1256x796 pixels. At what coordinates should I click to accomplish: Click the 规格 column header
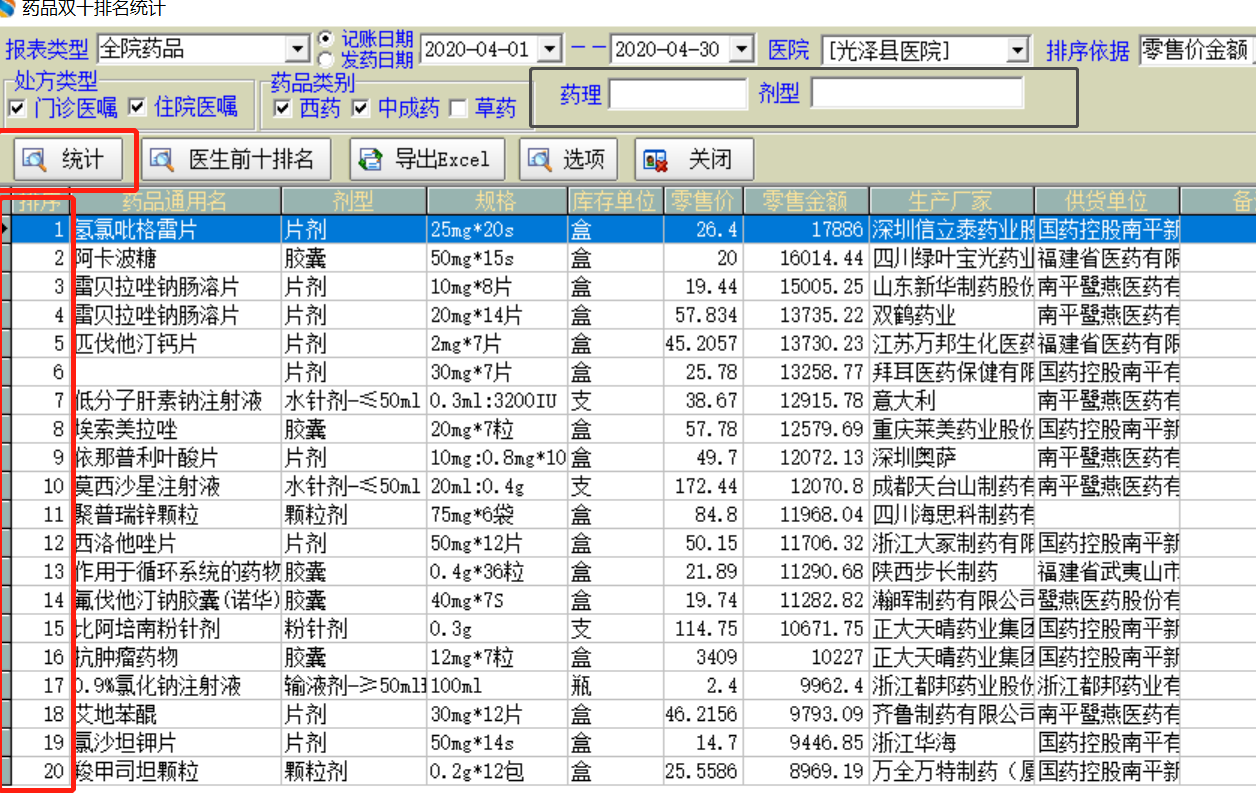point(497,200)
